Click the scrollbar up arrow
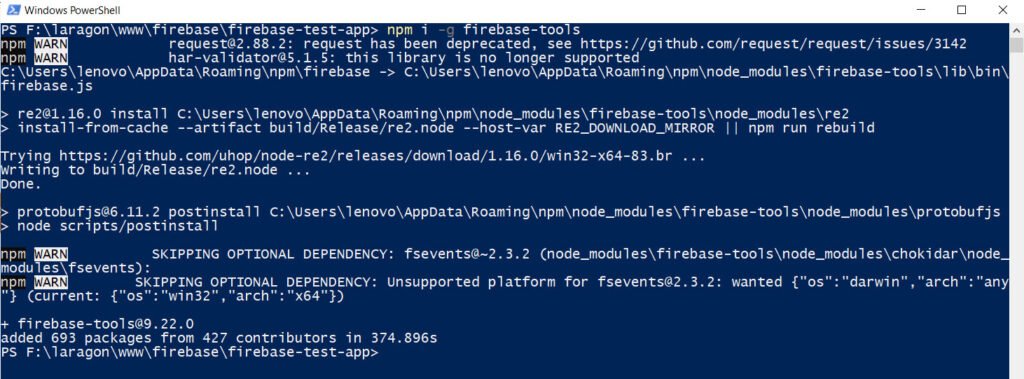1024x379 pixels. [x=1016, y=29]
